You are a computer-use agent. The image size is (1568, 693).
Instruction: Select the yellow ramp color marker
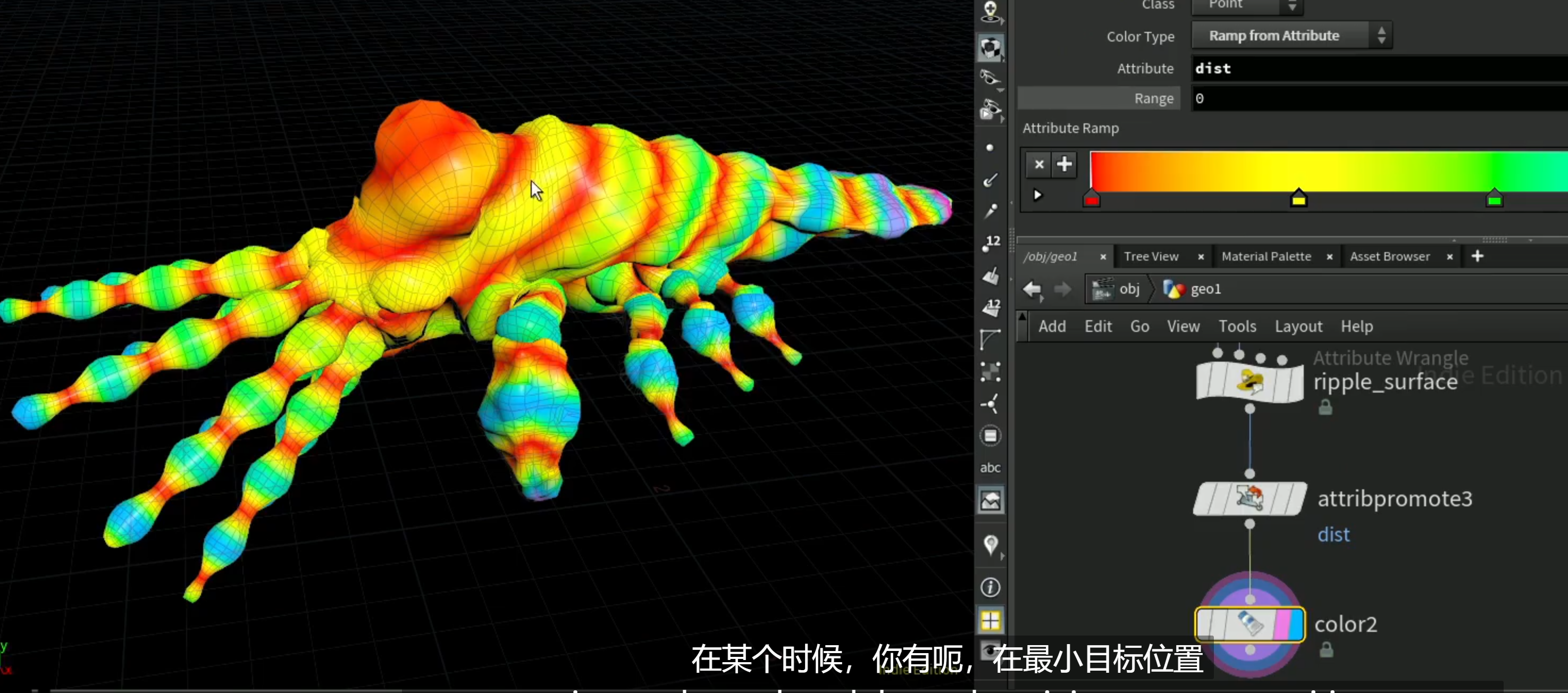pyautogui.click(x=1298, y=198)
